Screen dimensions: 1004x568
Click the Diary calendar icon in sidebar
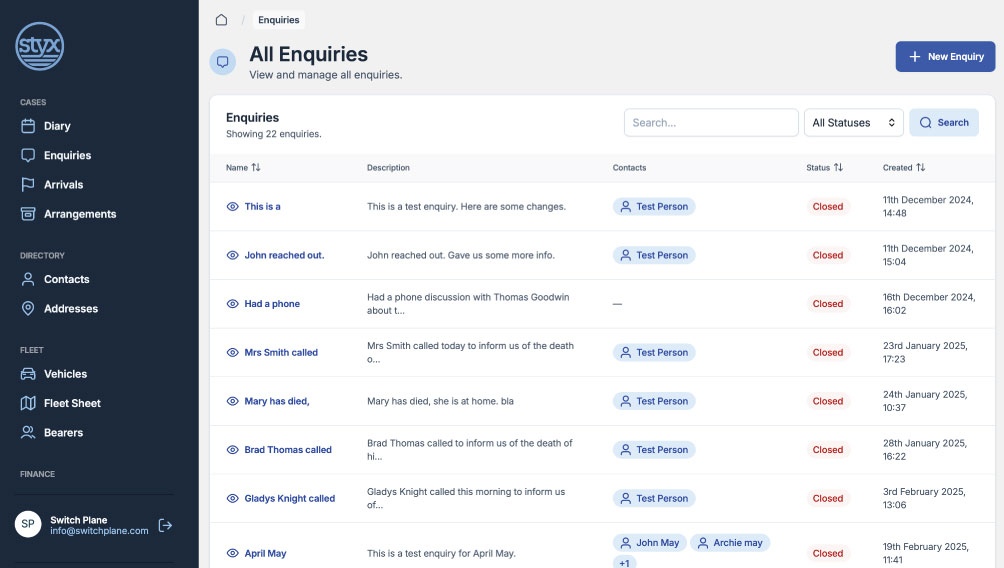(28, 126)
